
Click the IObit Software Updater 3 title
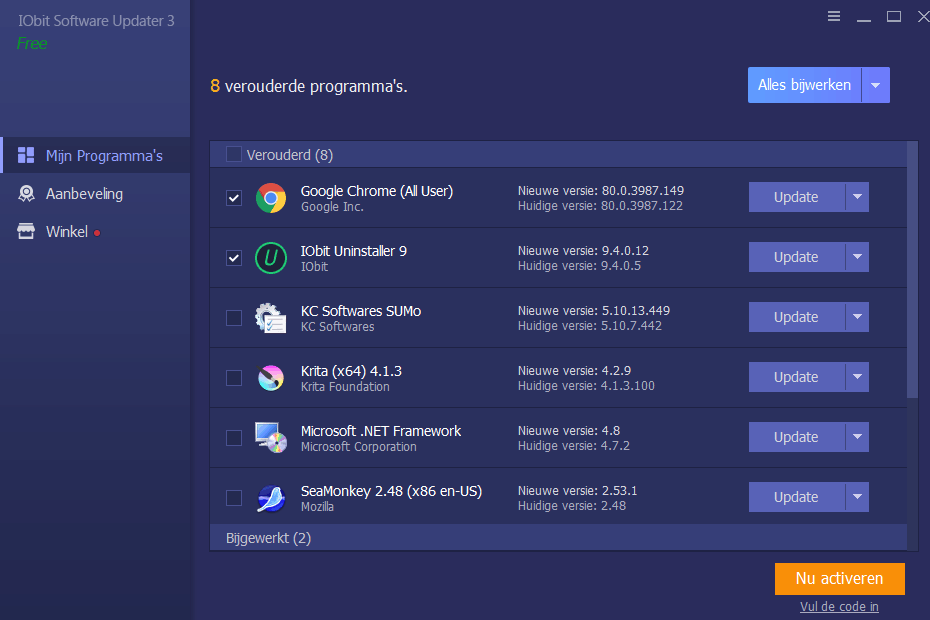click(96, 21)
